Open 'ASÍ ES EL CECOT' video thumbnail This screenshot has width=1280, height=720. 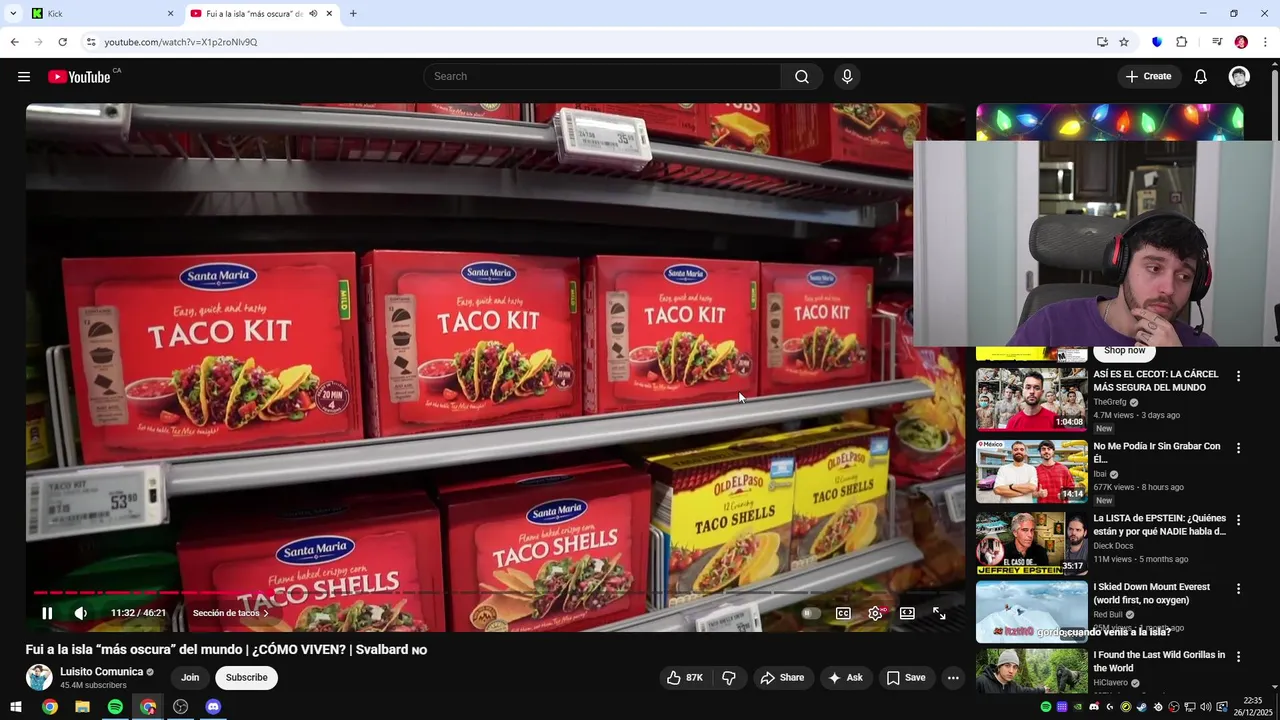pos(1031,399)
